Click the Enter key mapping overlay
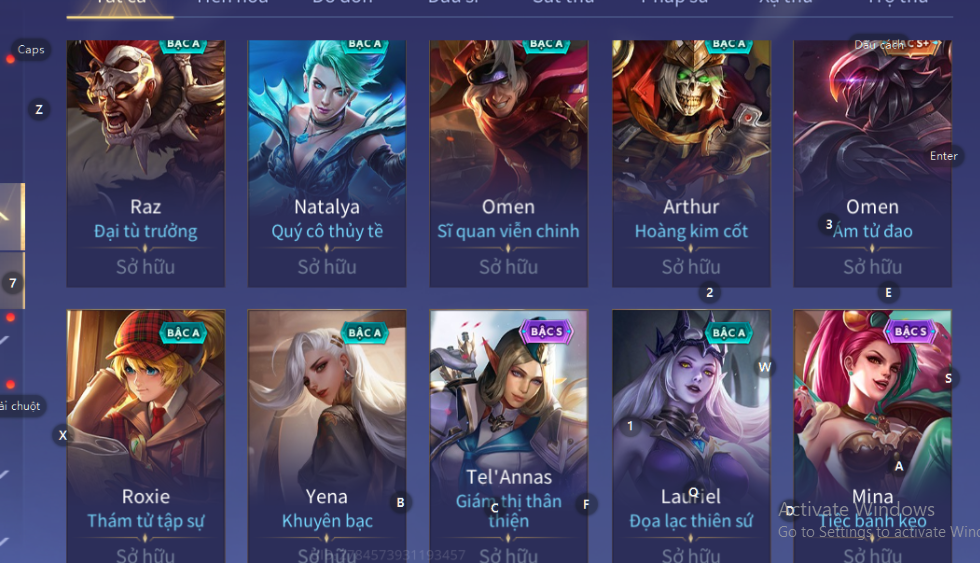Viewport: 980px width, 563px height. point(943,156)
